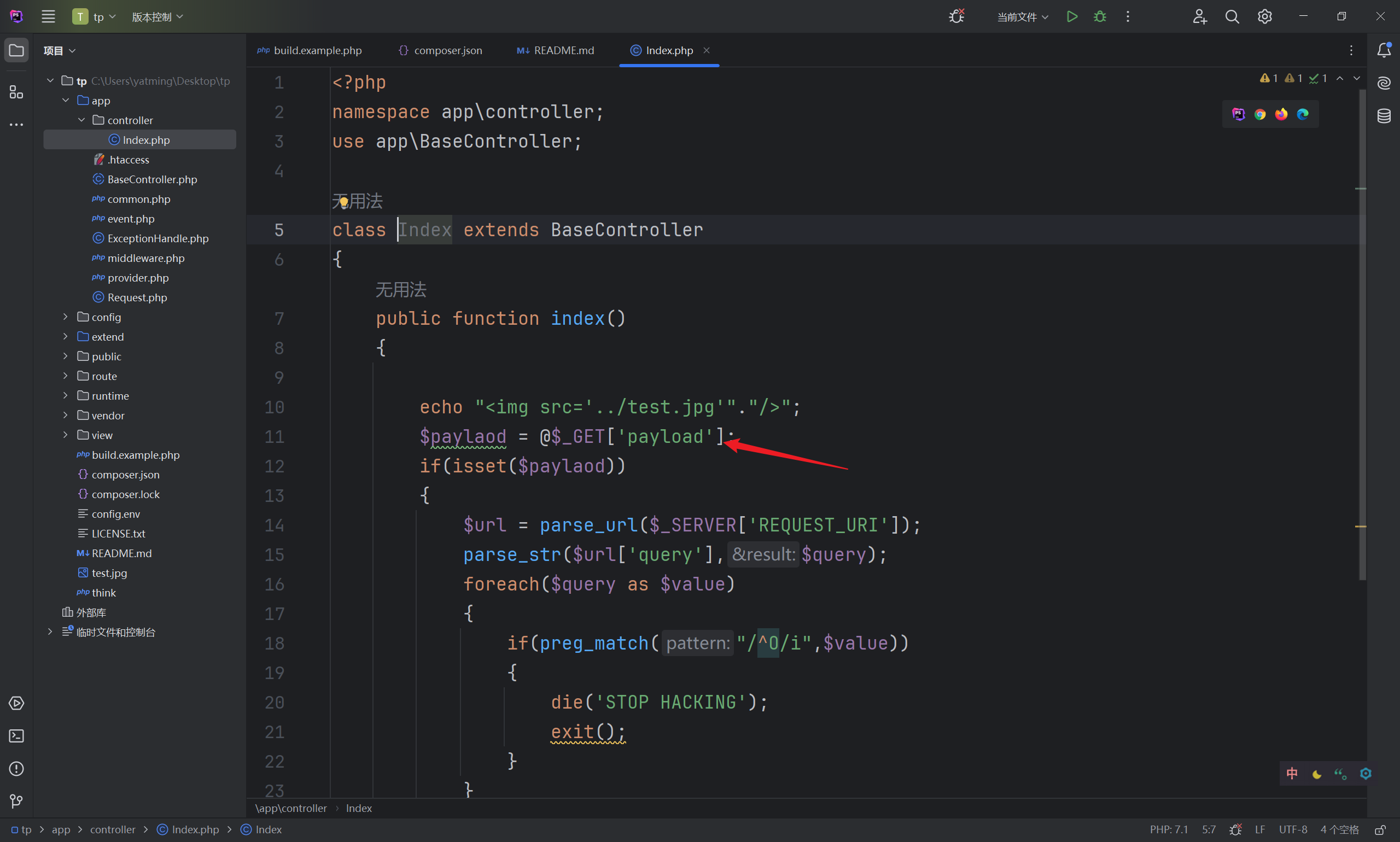Open the Terminal tool window
Screen dimensions: 1400x842
click(x=16, y=736)
